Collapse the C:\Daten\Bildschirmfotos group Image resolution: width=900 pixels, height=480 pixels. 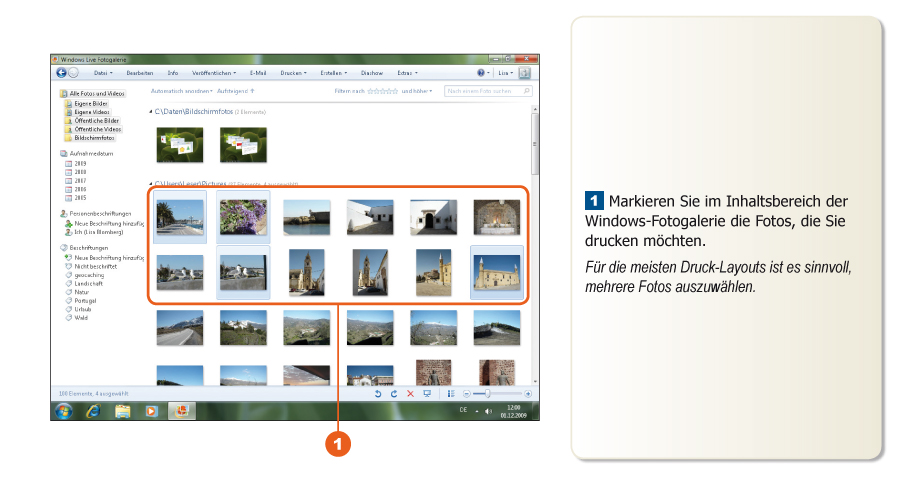(151, 112)
